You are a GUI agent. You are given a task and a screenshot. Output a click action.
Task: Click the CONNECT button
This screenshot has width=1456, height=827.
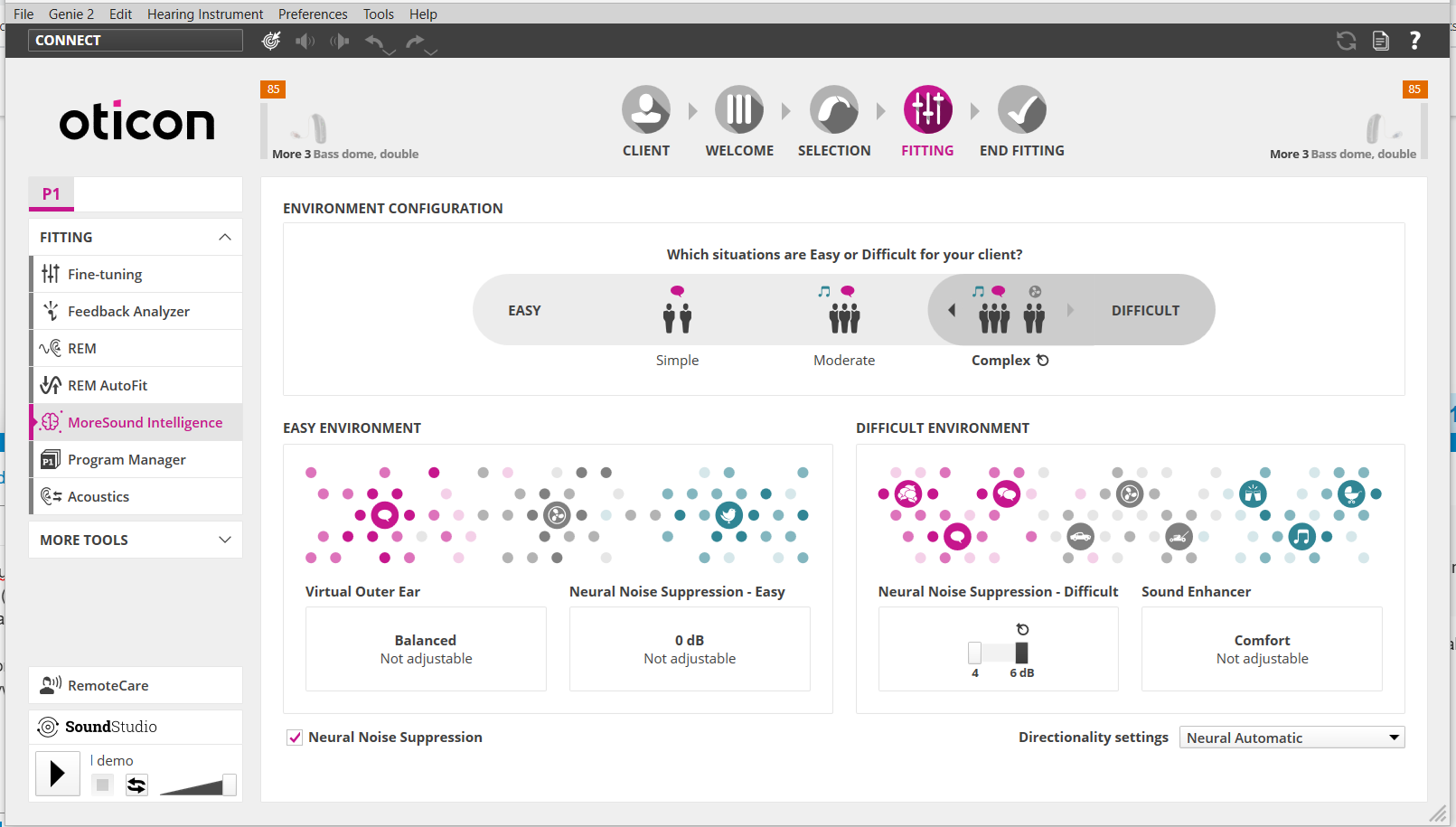coord(136,40)
